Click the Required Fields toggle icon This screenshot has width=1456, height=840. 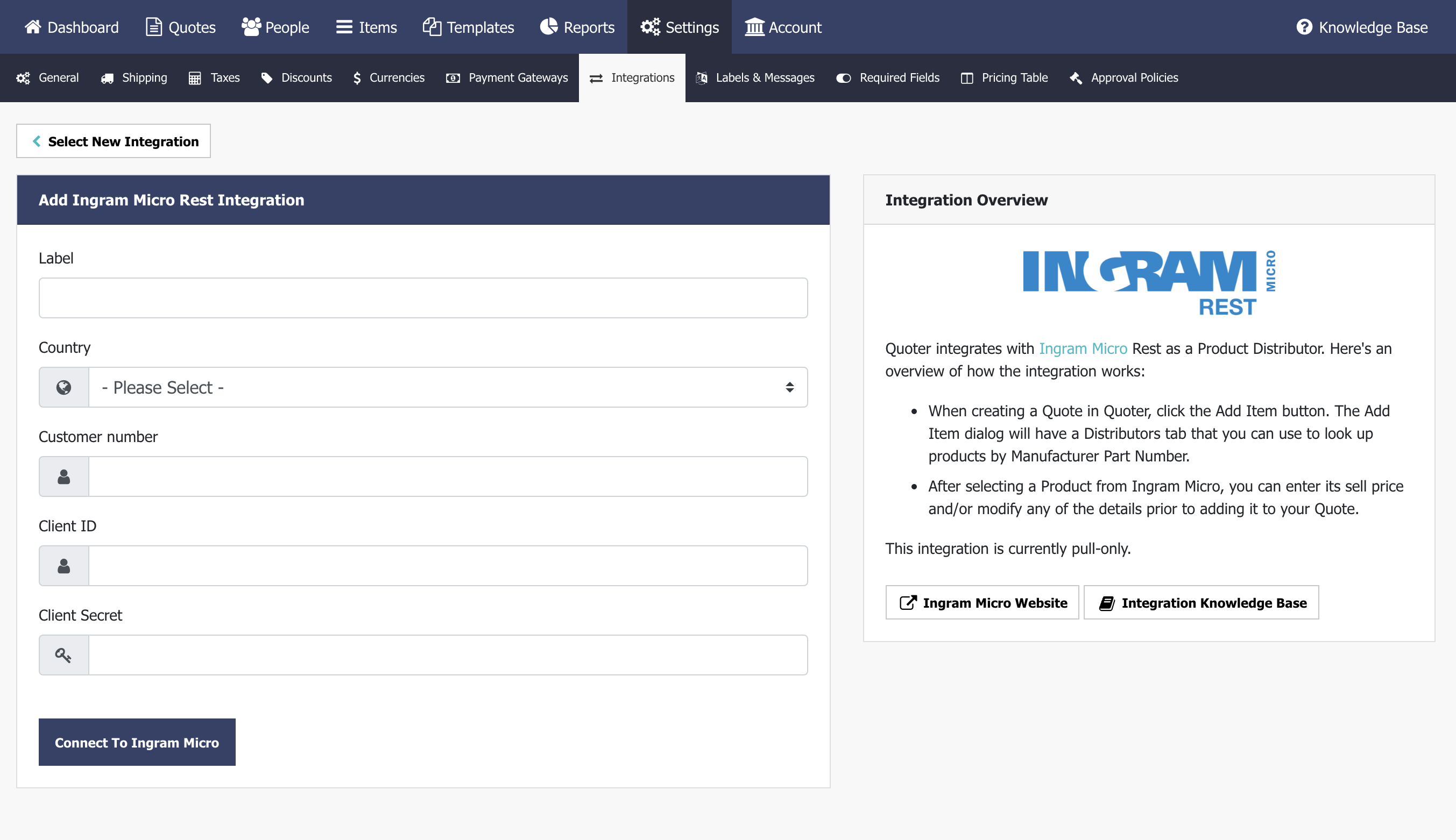pyautogui.click(x=844, y=78)
